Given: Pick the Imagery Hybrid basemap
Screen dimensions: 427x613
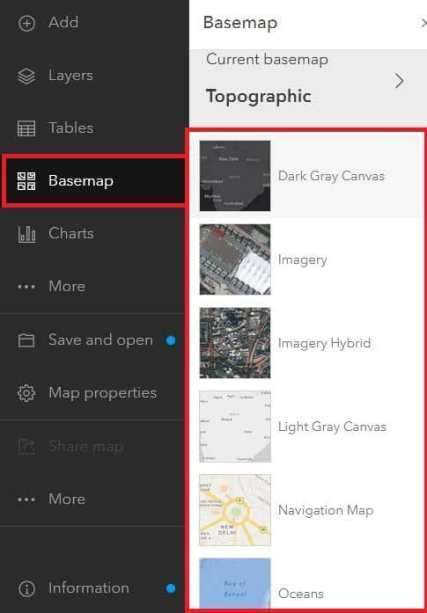Looking at the screenshot, I should coord(307,343).
